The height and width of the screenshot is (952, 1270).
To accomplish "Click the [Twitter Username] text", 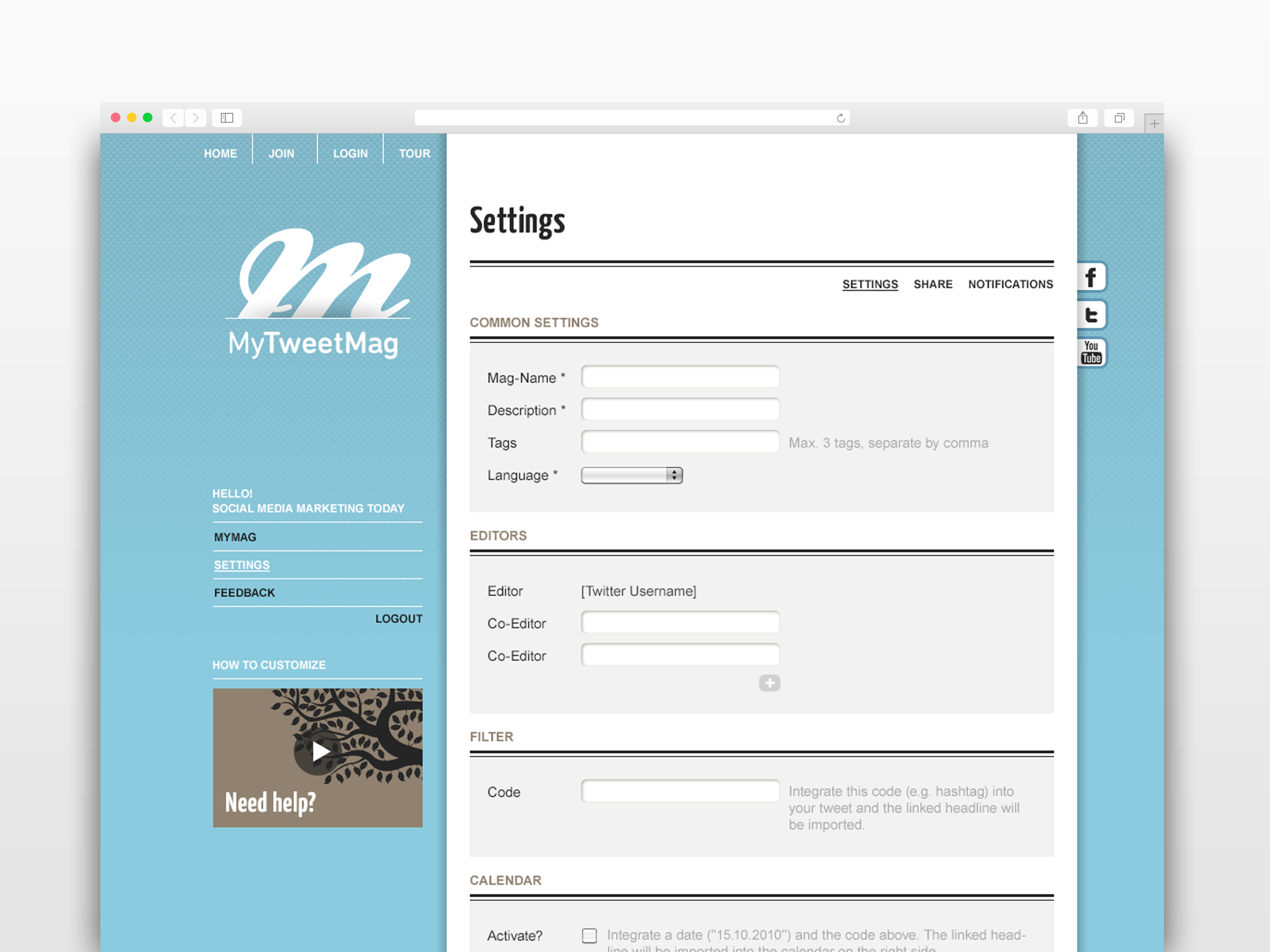I will pos(638,591).
